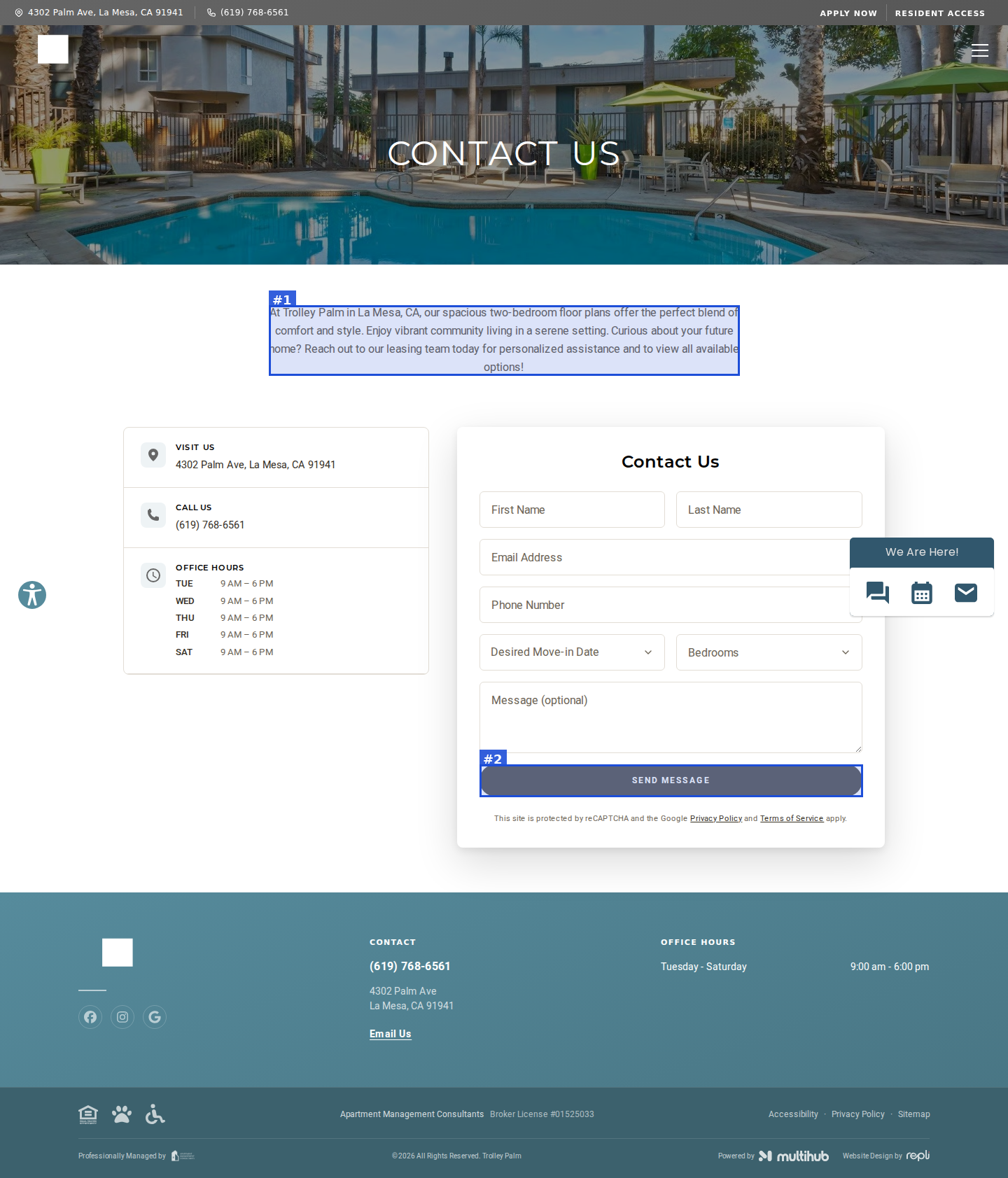Focus the Phone Number field
This screenshot has height=1178, width=1008.
[671, 605]
